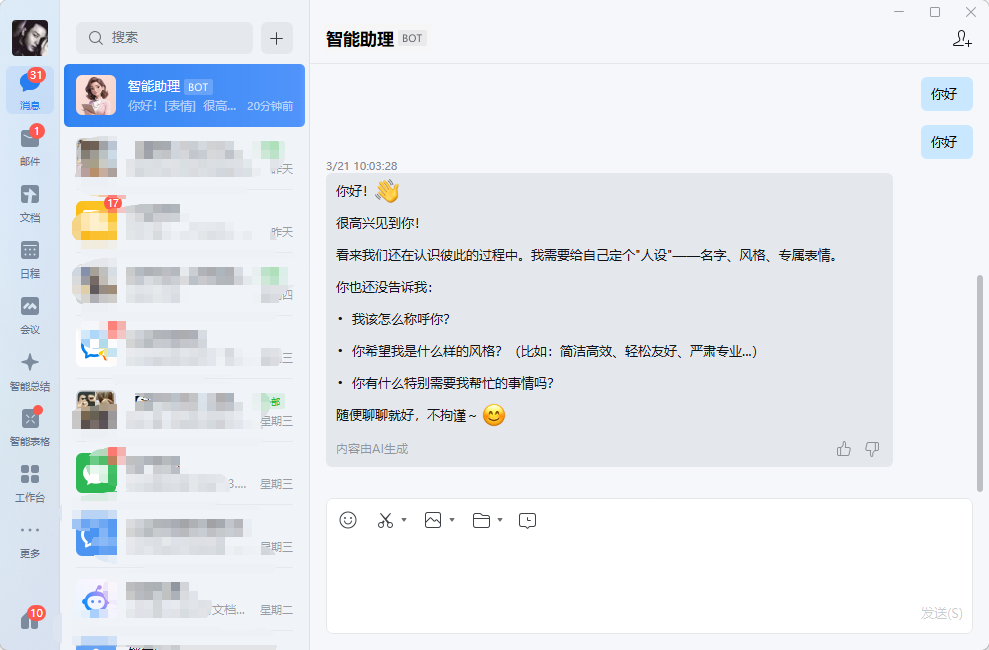Click the thumbs down on AI reply
This screenshot has width=989, height=650.
[x=872, y=449]
